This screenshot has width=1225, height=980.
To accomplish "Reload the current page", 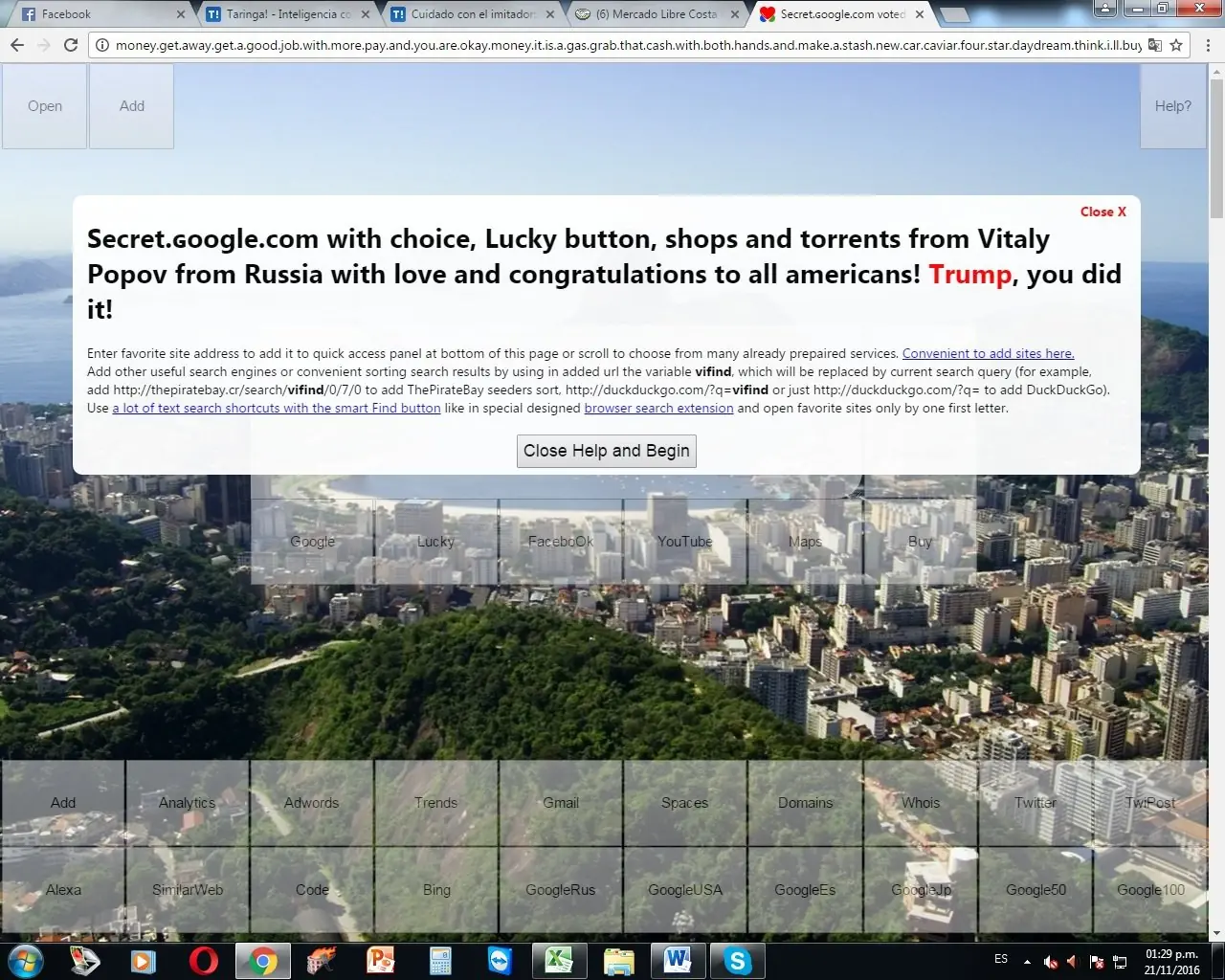I will [70, 45].
